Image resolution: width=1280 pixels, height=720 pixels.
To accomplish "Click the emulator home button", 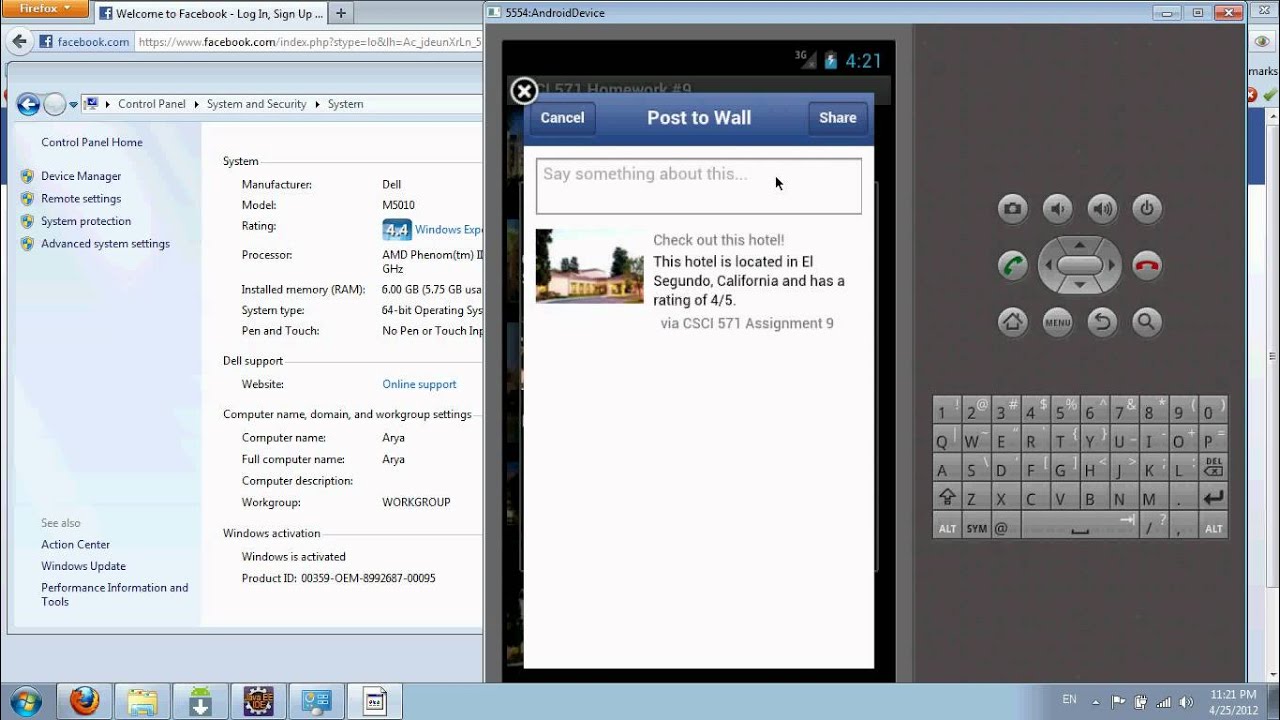I will (x=1013, y=322).
